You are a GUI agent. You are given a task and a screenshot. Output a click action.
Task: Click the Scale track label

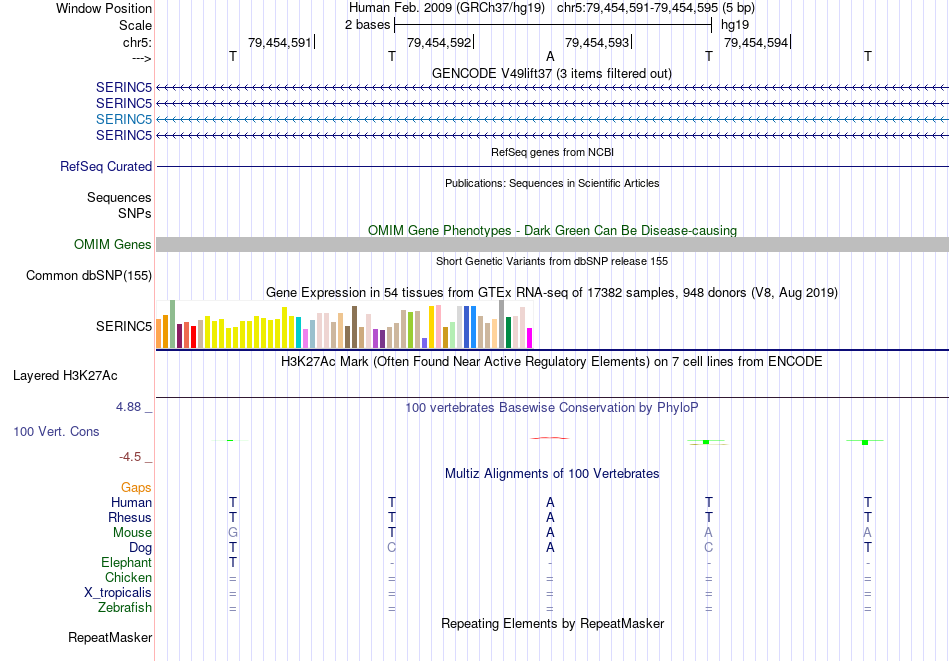coord(135,25)
